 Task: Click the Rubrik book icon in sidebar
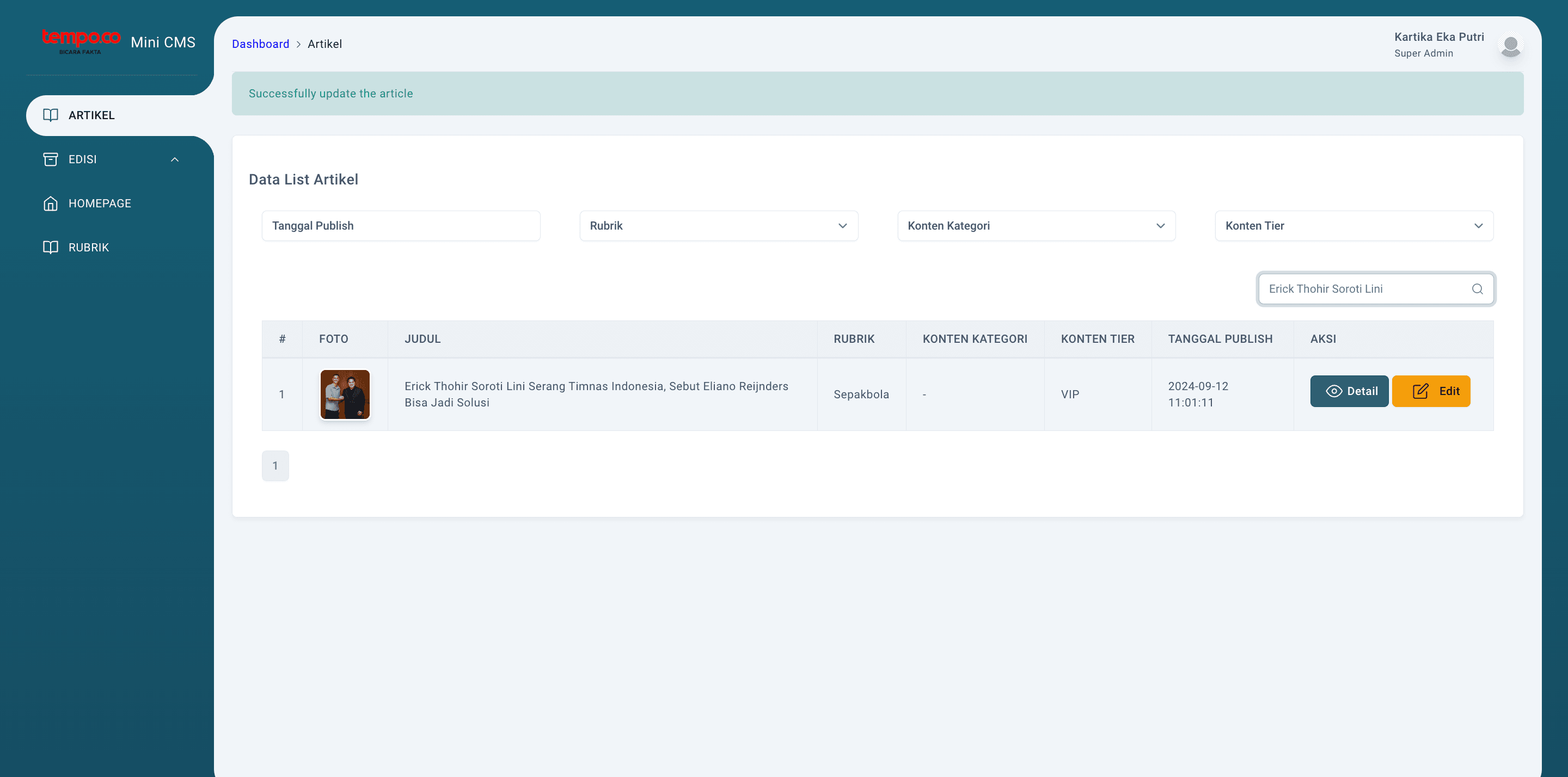[x=51, y=247]
